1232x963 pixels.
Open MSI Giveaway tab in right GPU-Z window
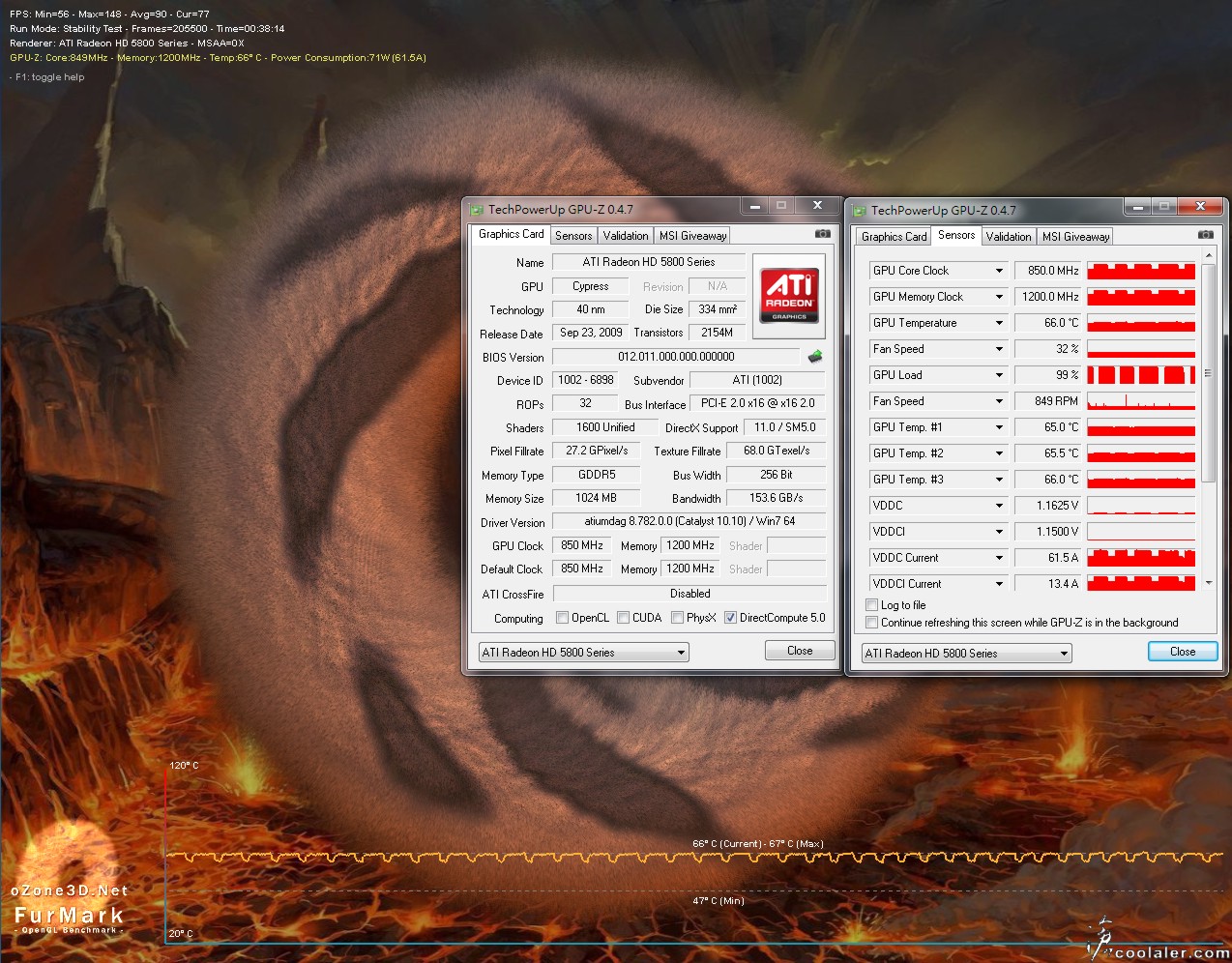pyautogui.click(x=1075, y=237)
